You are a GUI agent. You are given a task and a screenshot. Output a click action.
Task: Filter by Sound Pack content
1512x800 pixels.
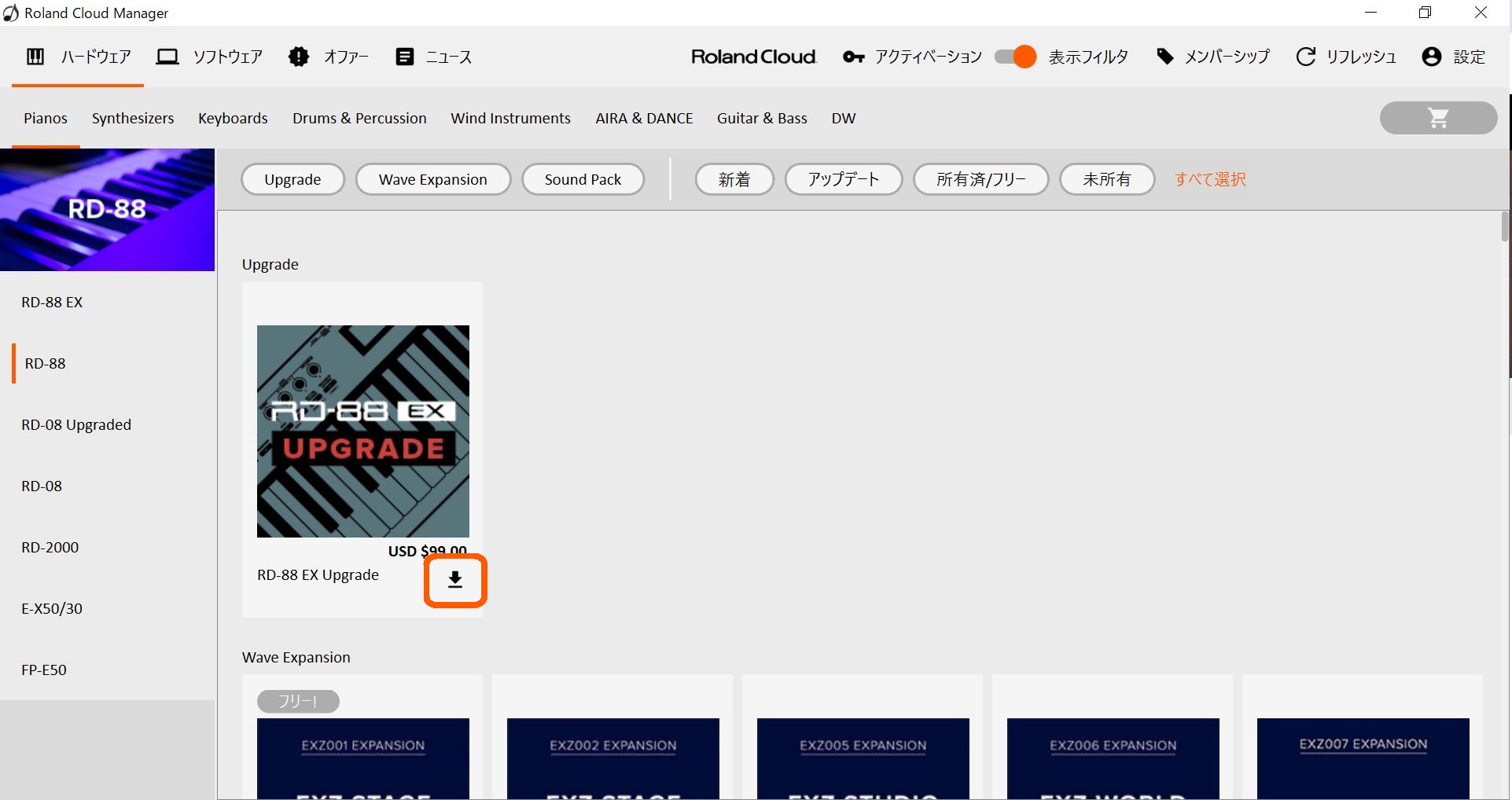tap(583, 179)
